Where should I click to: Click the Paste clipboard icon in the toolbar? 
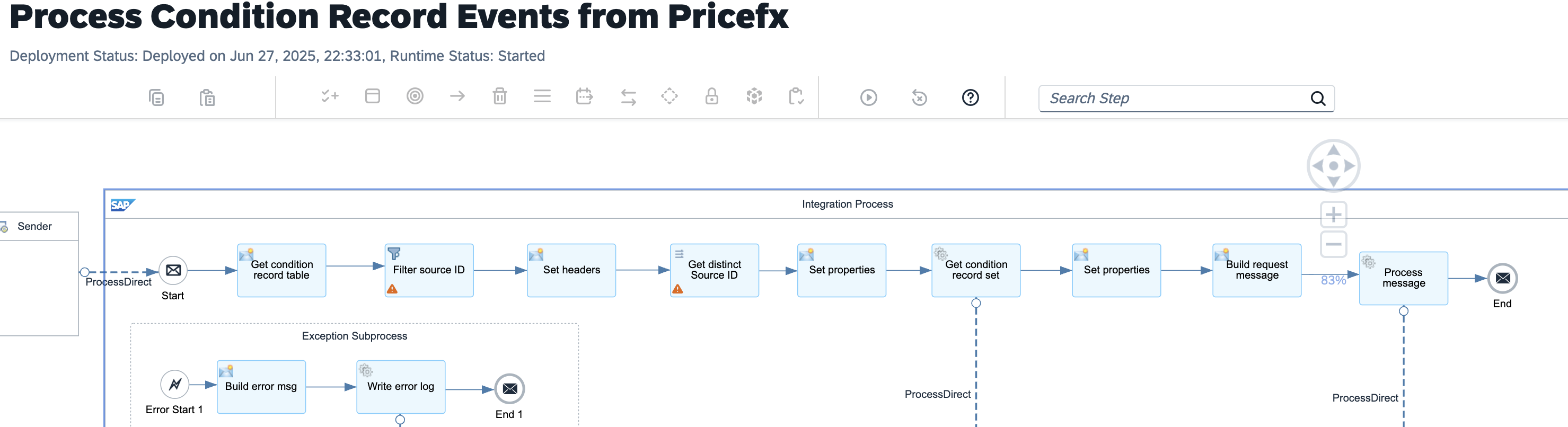207,97
